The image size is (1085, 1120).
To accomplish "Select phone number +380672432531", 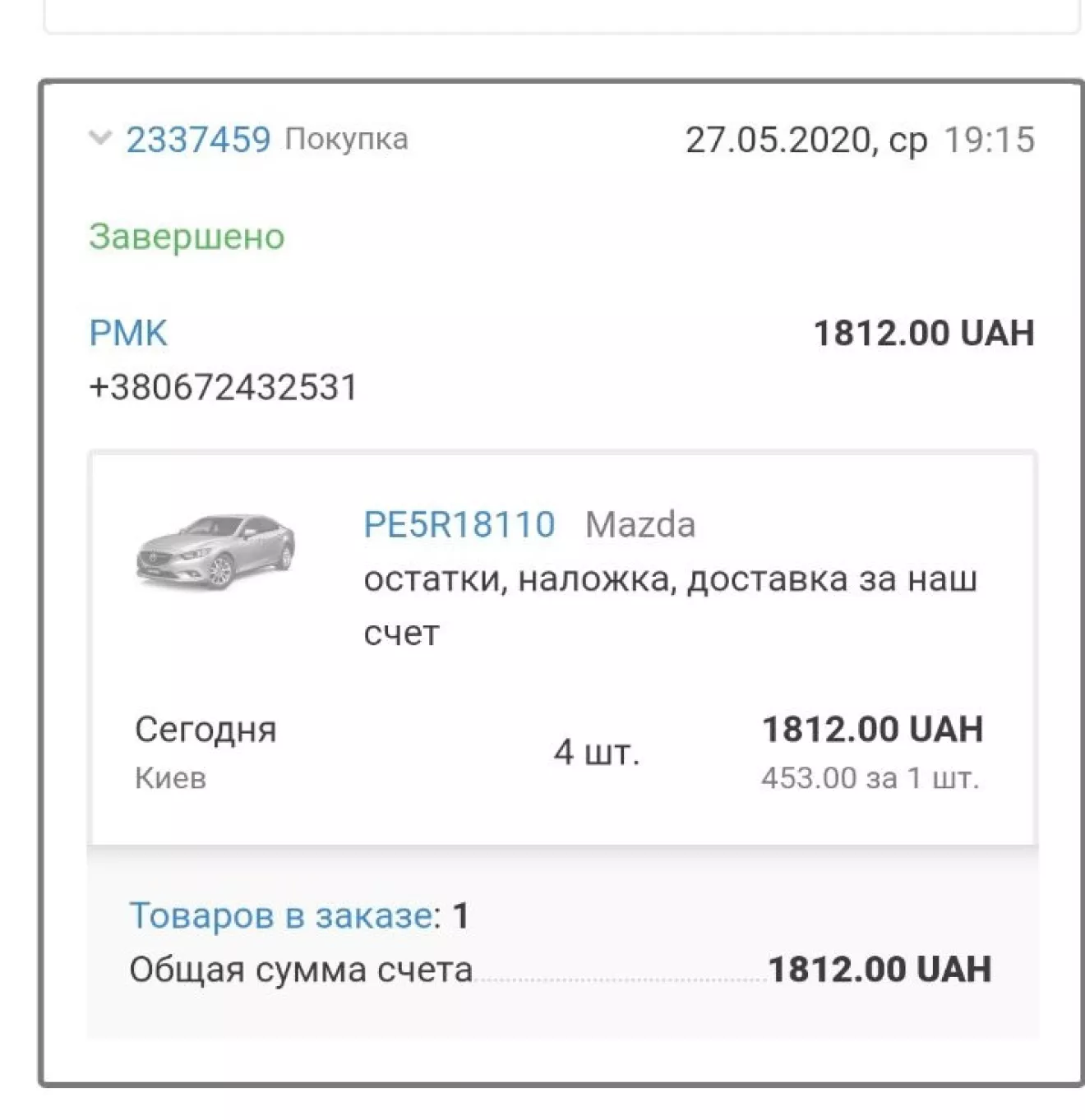I will [224, 387].
